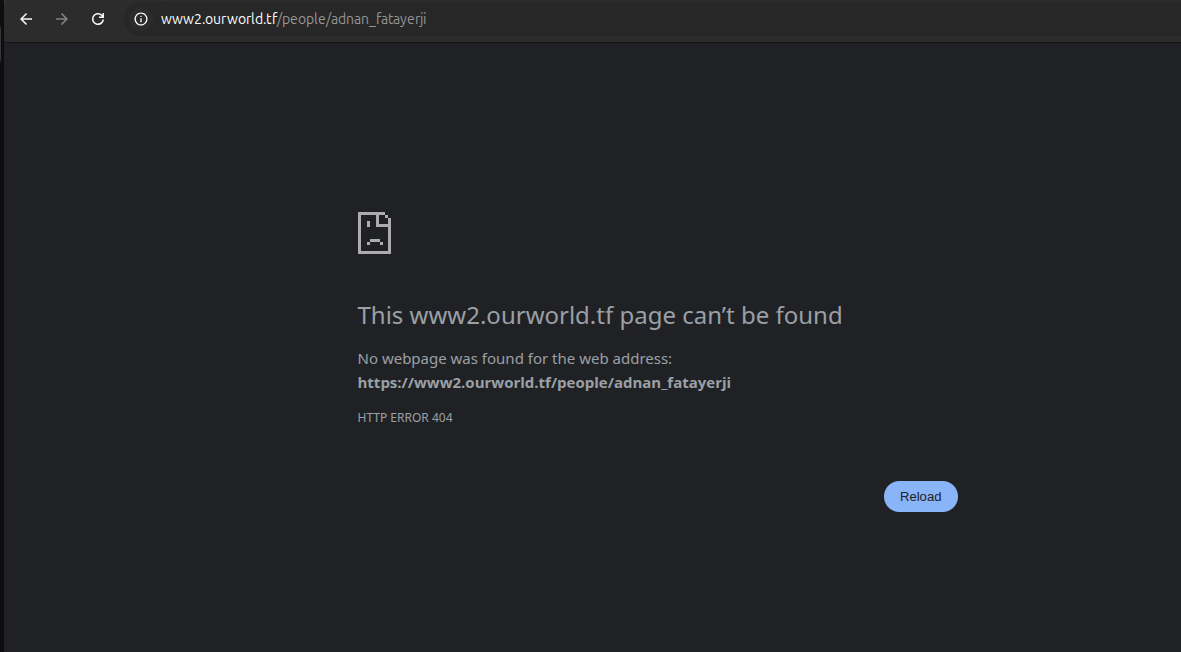Click empty address bar space right of URL
Image resolution: width=1181 pixels, height=652 pixels.
point(800,19)
